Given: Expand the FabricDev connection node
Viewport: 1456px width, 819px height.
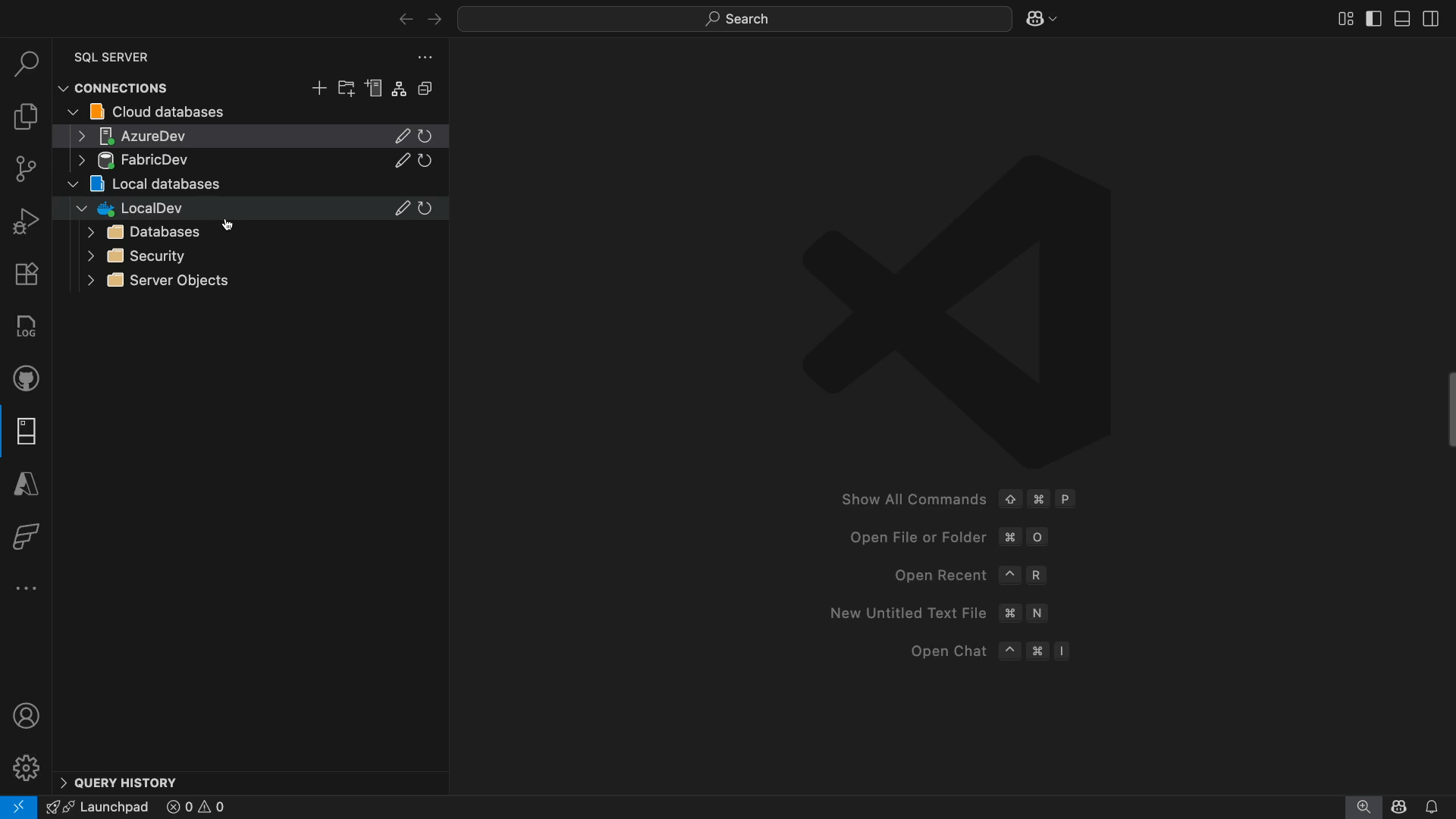Looking at the screenshot, I should 82,161.
